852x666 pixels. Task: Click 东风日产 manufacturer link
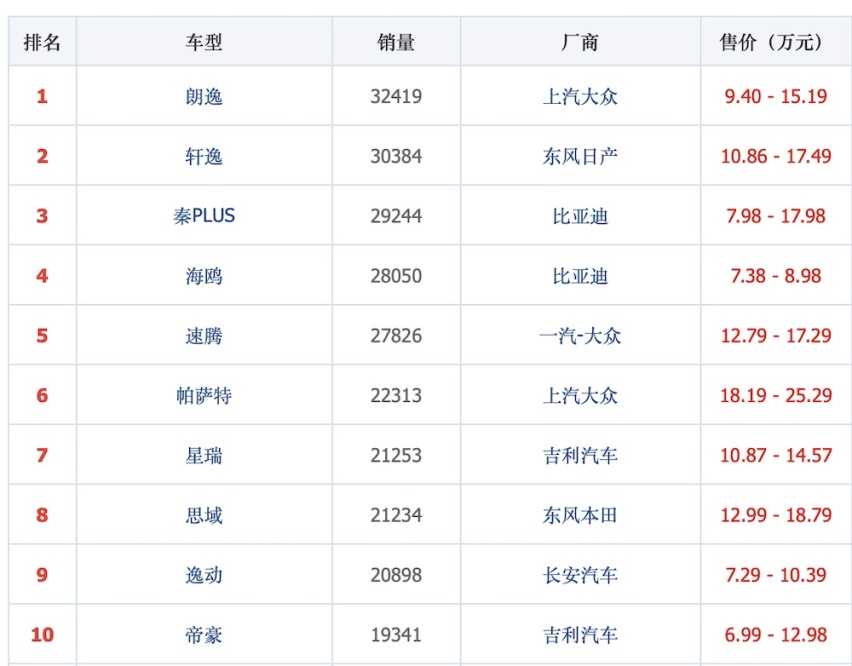pos(580,156)
